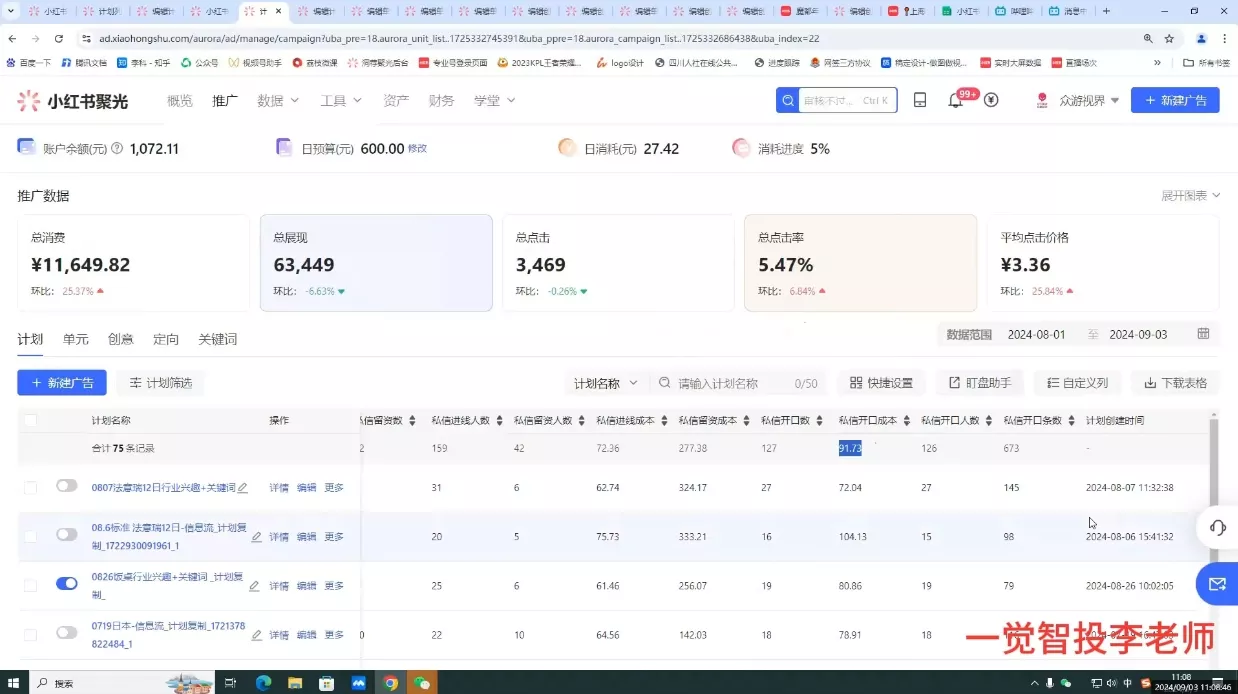Open the notifications bell with 99+ badge
This screenshot has width=1238, height=694.
[x=956, y=100]
